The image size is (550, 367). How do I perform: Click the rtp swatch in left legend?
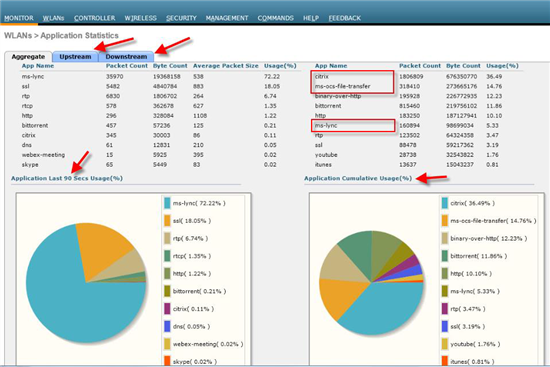pos(167,238)
